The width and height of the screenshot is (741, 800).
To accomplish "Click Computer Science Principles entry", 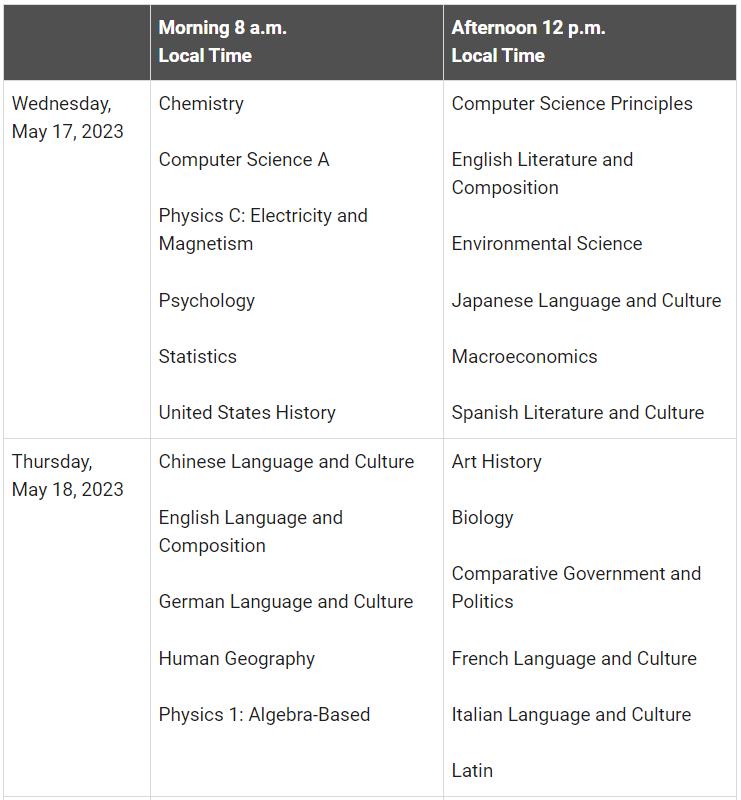I will [x=571, y=104].
